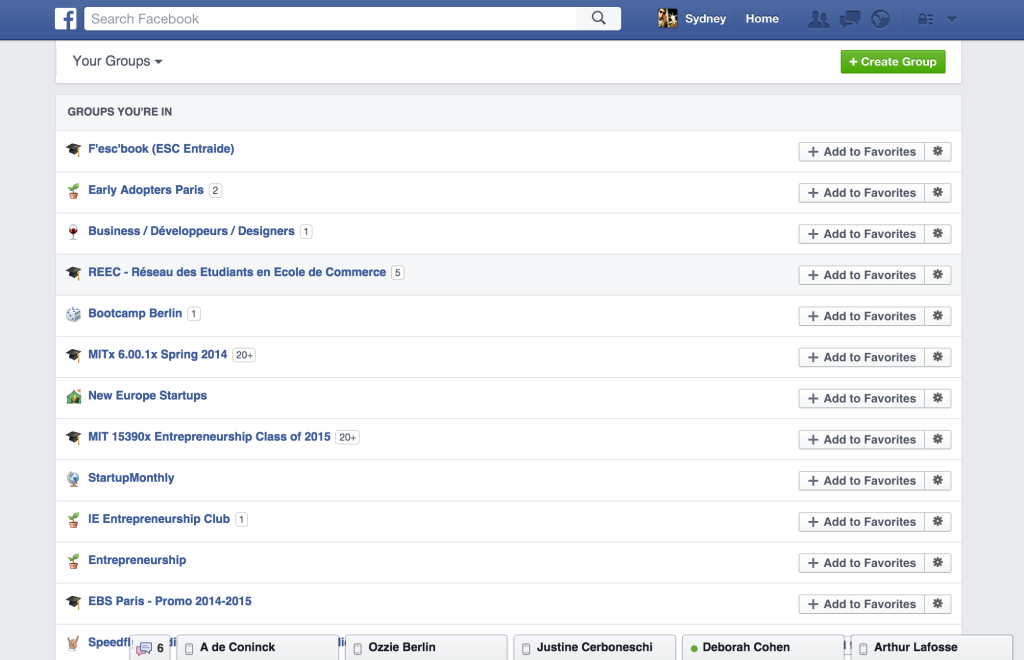Add IE Entrepreneurship Club to Favorites

[x=861, y=522]
